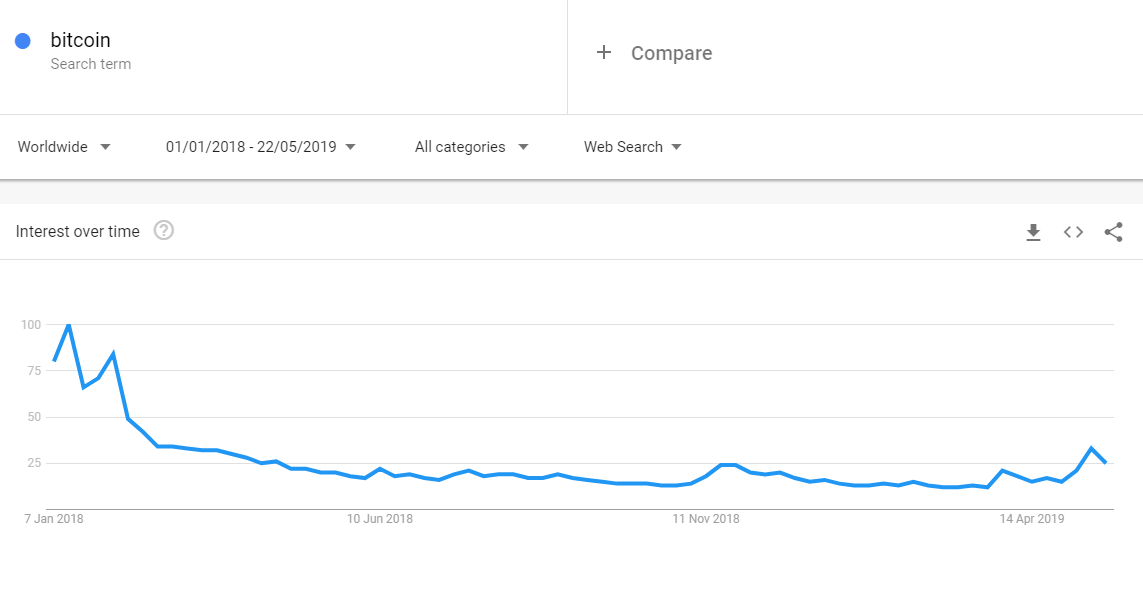Open the date range dropdown
1143x593 pixels.
coord(260,147)
